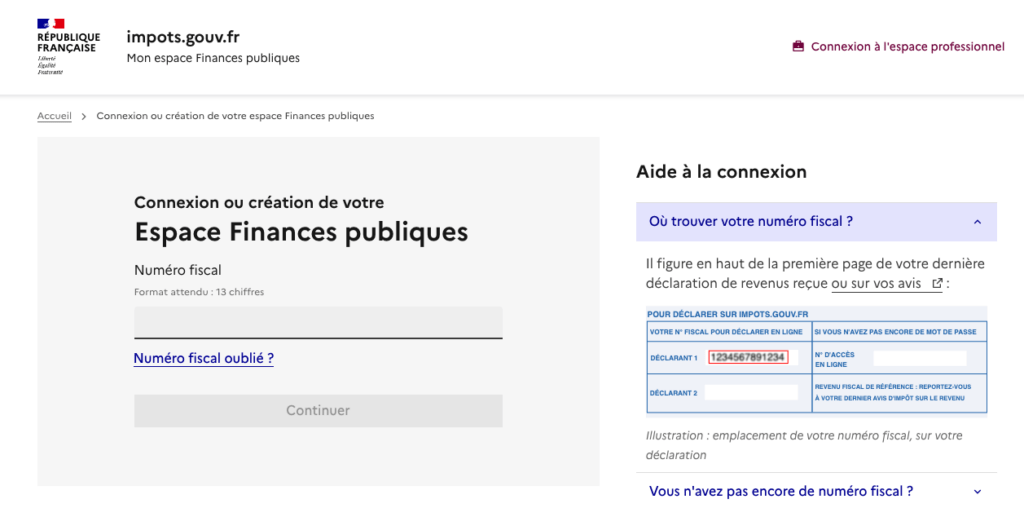Click the 'Format attendu : 13 chiffres' hint text

point(199,292)
